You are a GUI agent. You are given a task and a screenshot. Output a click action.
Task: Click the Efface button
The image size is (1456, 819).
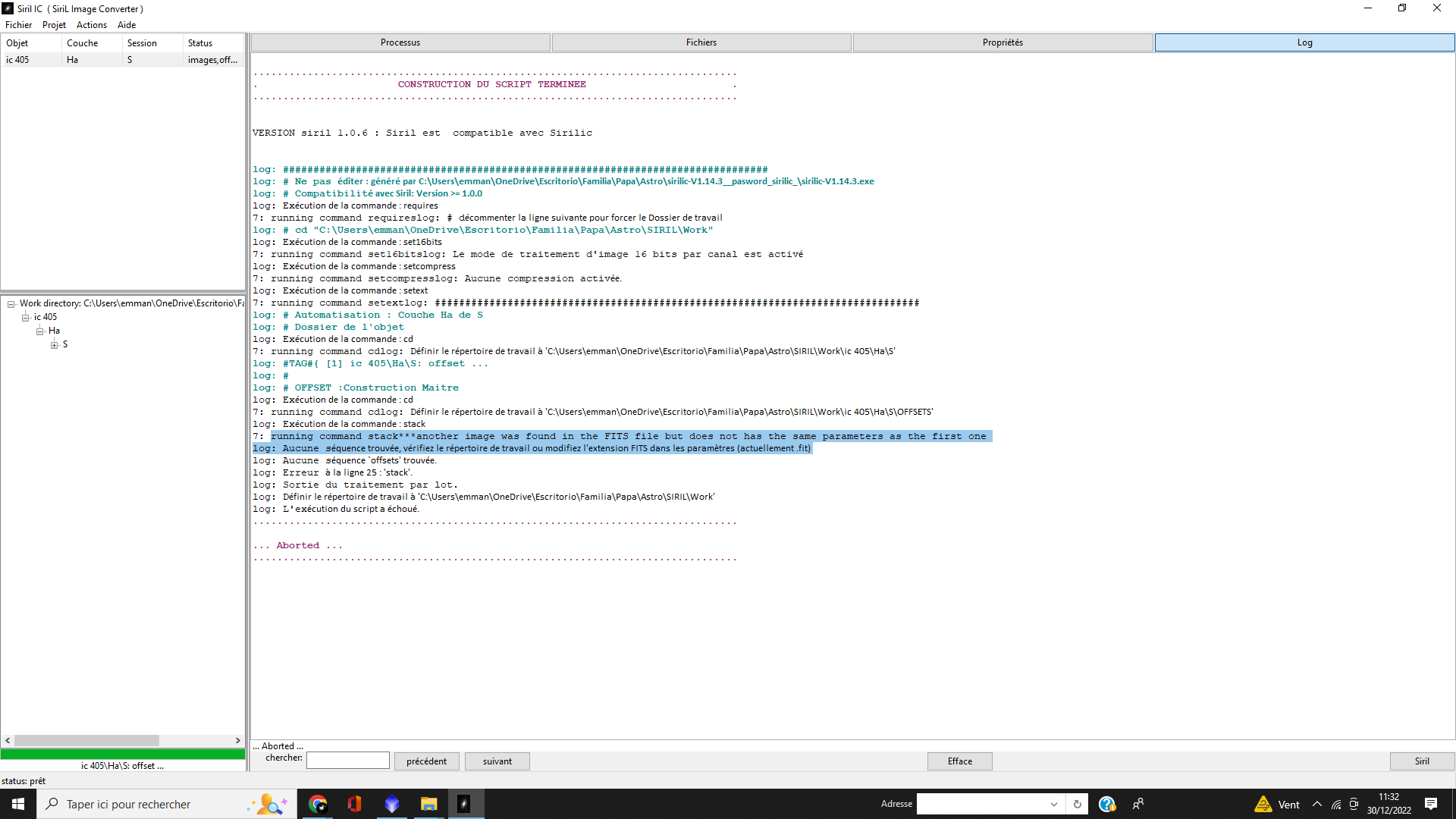(959, 761)
